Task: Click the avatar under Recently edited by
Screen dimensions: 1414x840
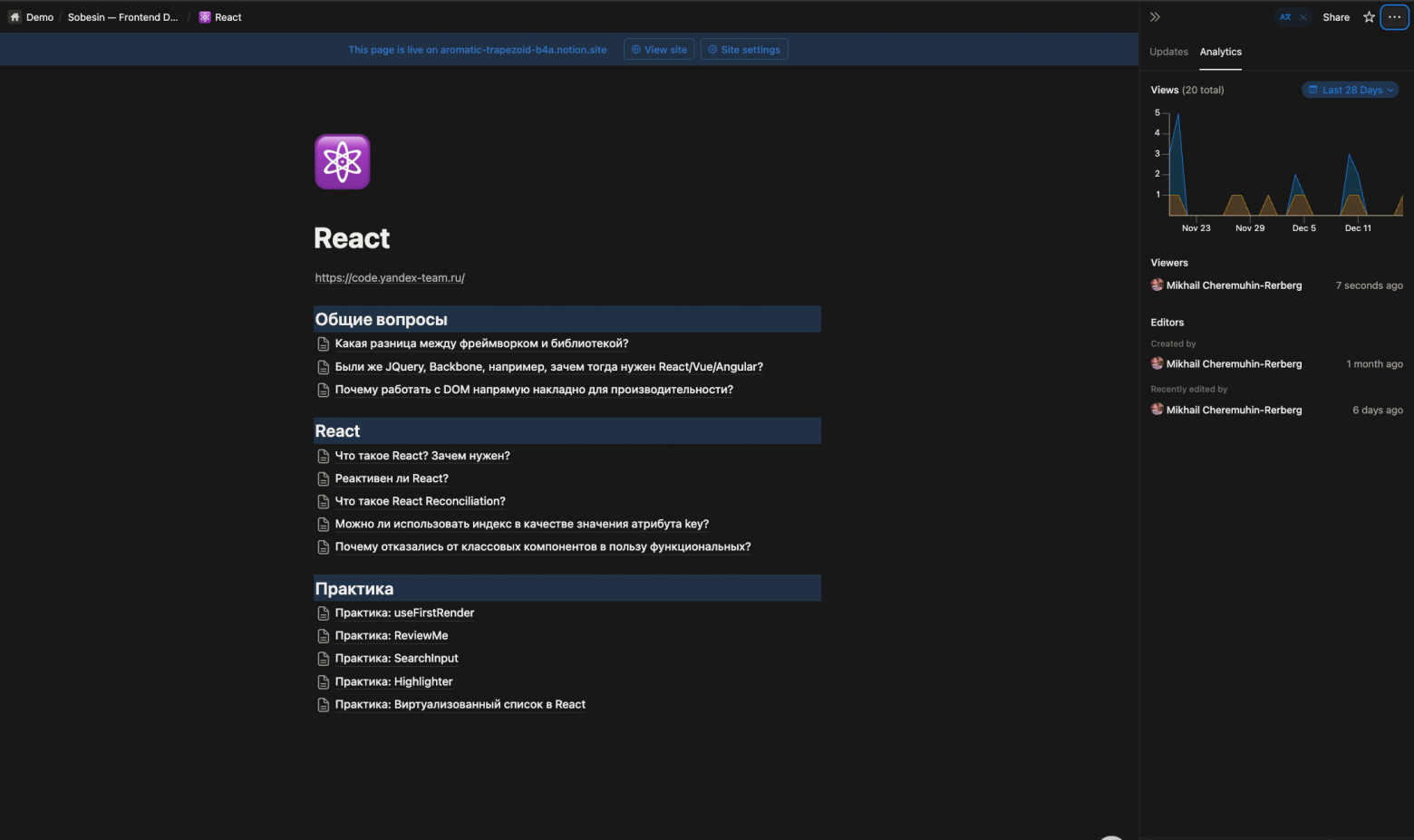Action: click(x=1157, y=410)
